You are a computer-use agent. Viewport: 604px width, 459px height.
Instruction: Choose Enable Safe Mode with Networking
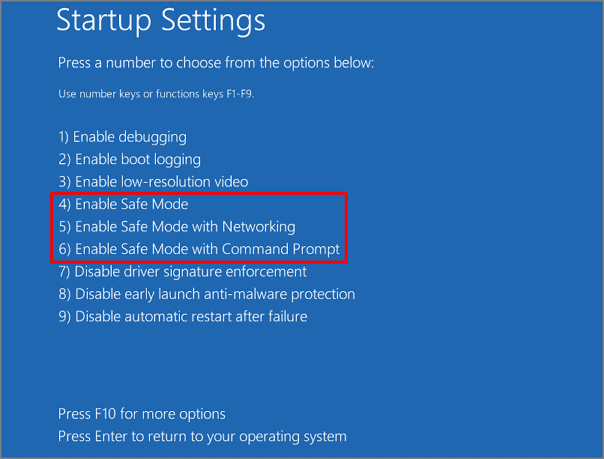coord(177,227)
